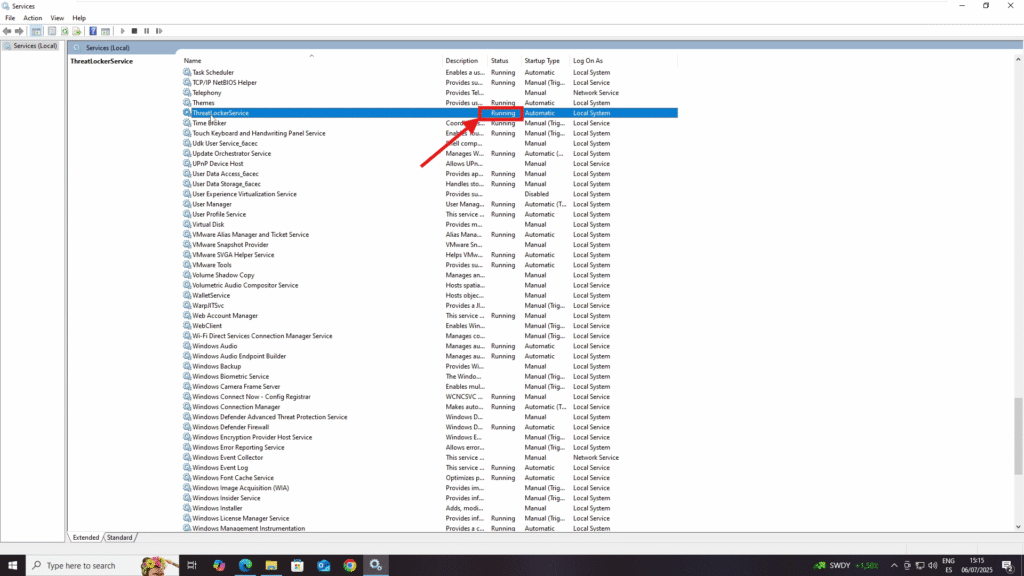This screenshot has height=576, width=1024.
Task: Click the Restart Service toolbar icon
Action: (x=159, y=31)
